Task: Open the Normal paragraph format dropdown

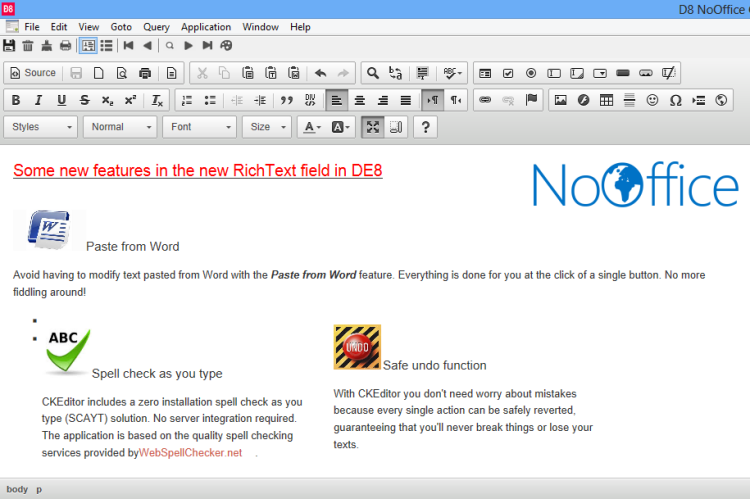Action: coord(120,127)
